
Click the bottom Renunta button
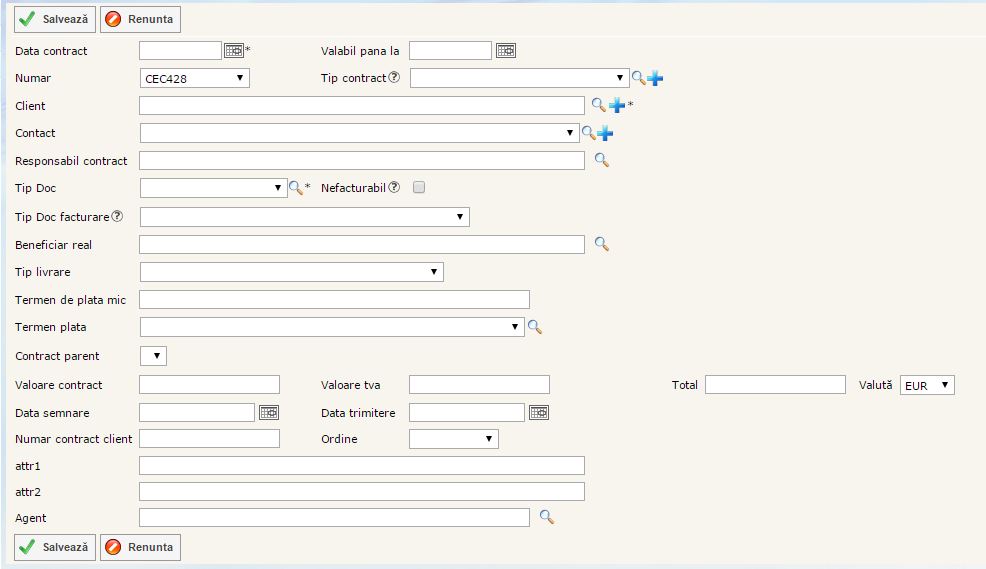[140, 547]
